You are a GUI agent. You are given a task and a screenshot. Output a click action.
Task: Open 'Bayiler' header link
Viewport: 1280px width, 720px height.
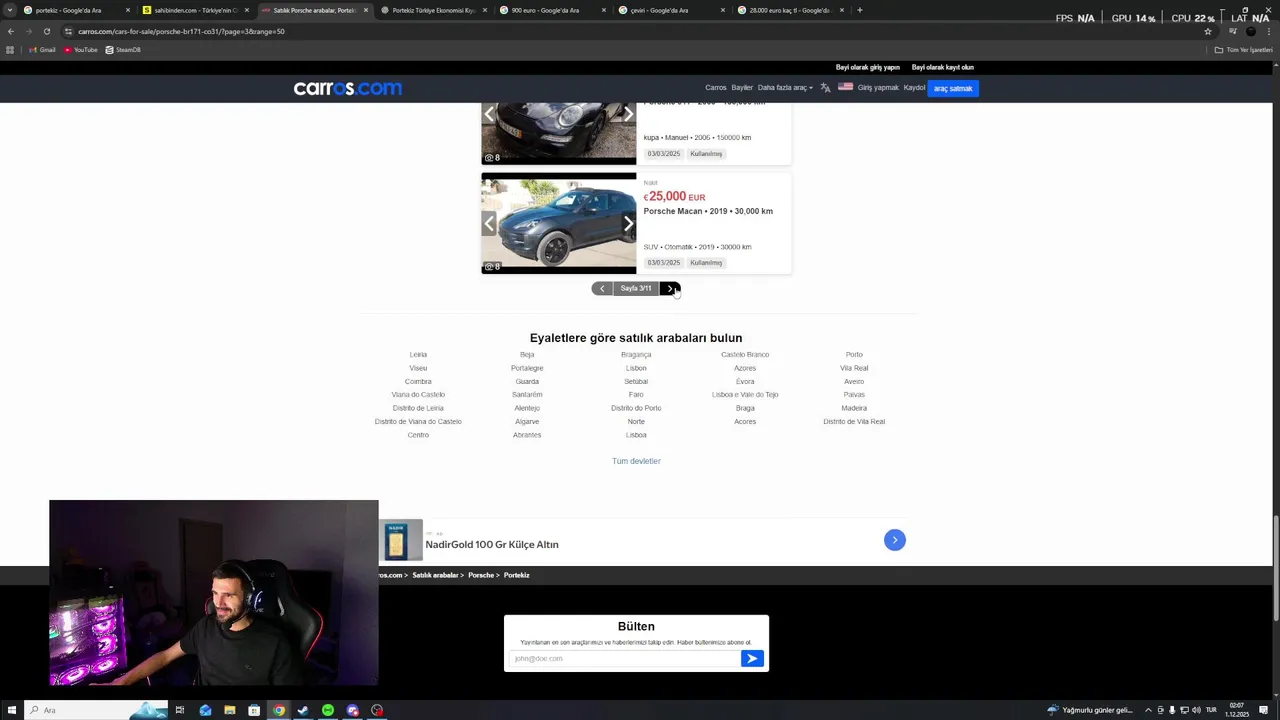[x=742, y=88]
